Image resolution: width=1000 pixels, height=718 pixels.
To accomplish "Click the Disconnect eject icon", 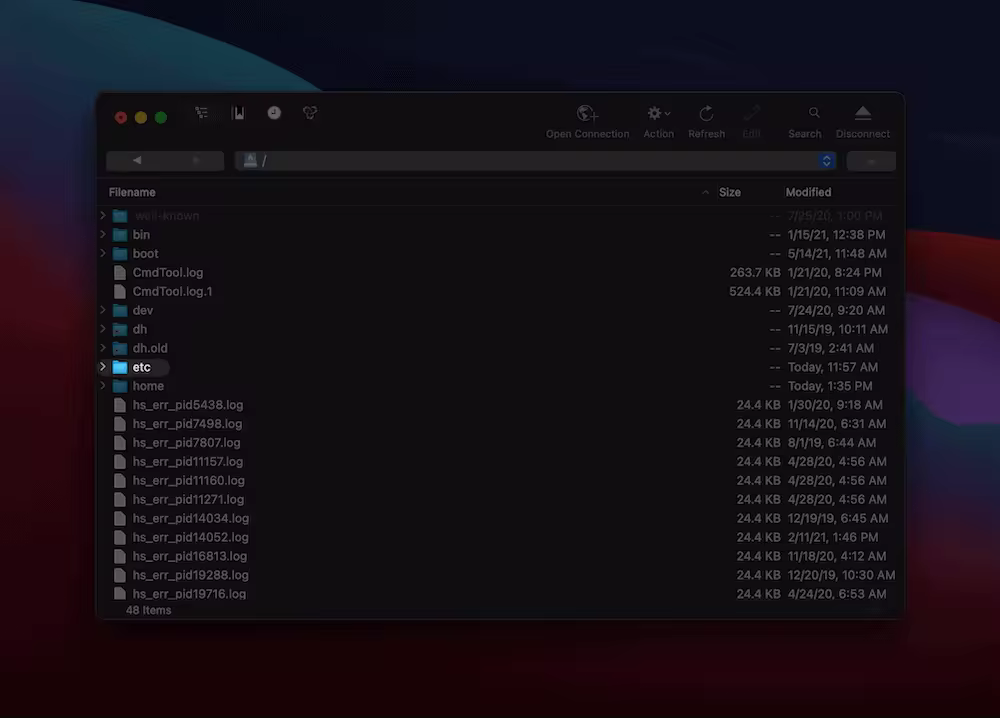I will [x=863, y=114].
